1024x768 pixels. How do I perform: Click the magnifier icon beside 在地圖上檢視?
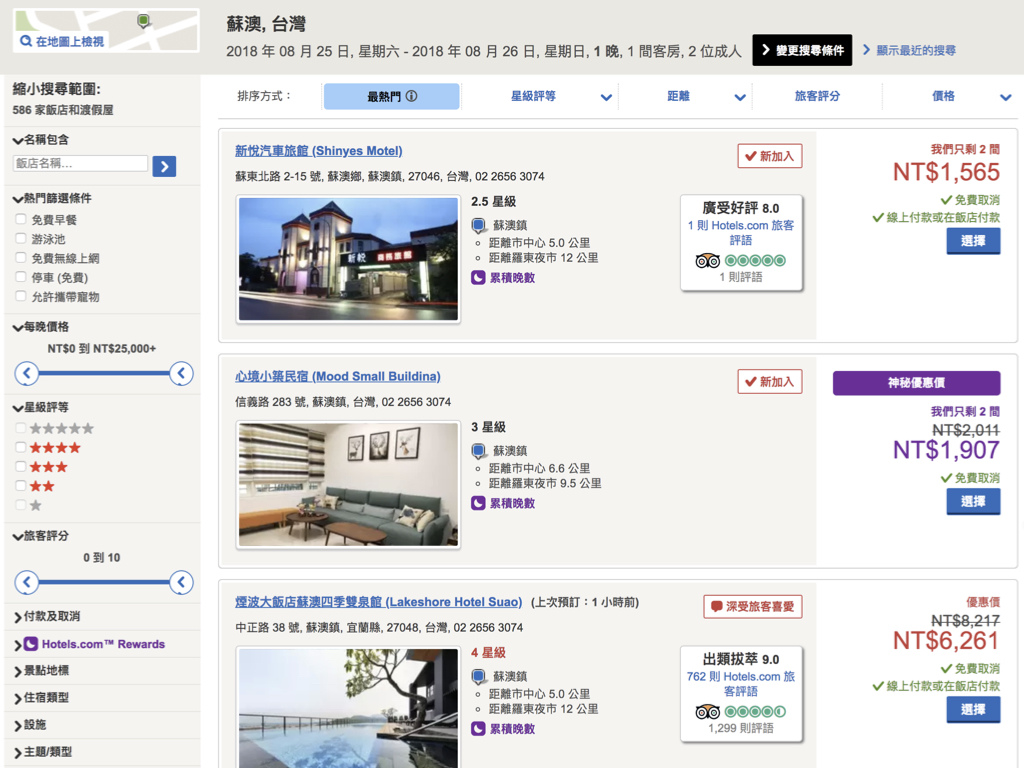26,41
